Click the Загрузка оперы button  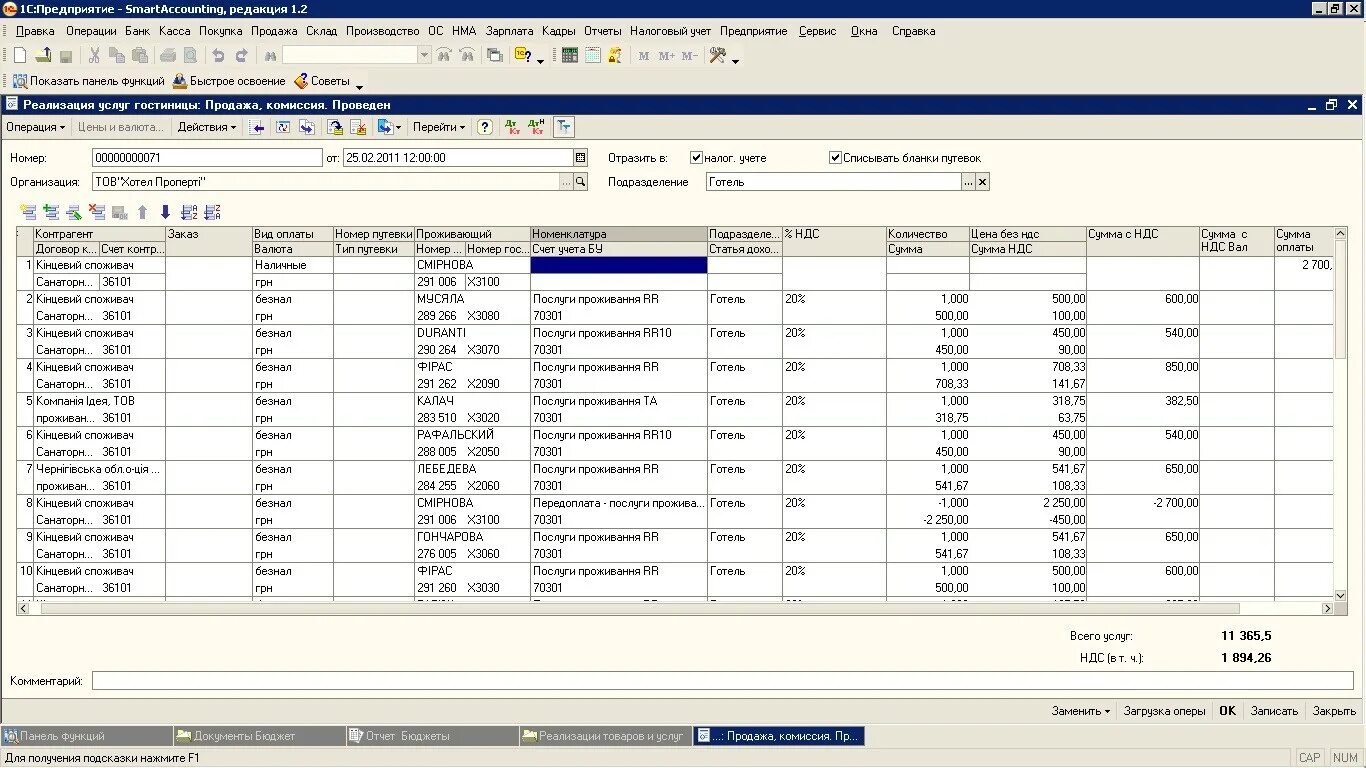(1164, 711)
